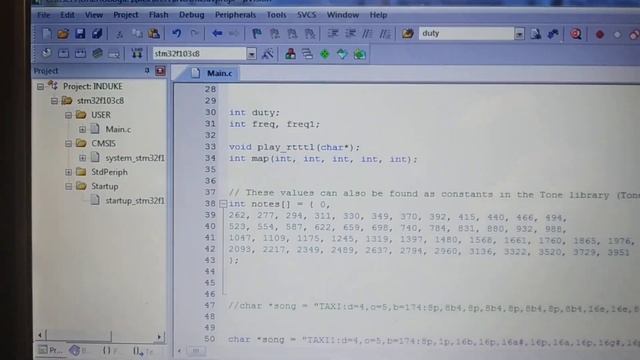Collapse the notes array code fold
Viewport: 640px width, 360px height.
pos(223,204)
